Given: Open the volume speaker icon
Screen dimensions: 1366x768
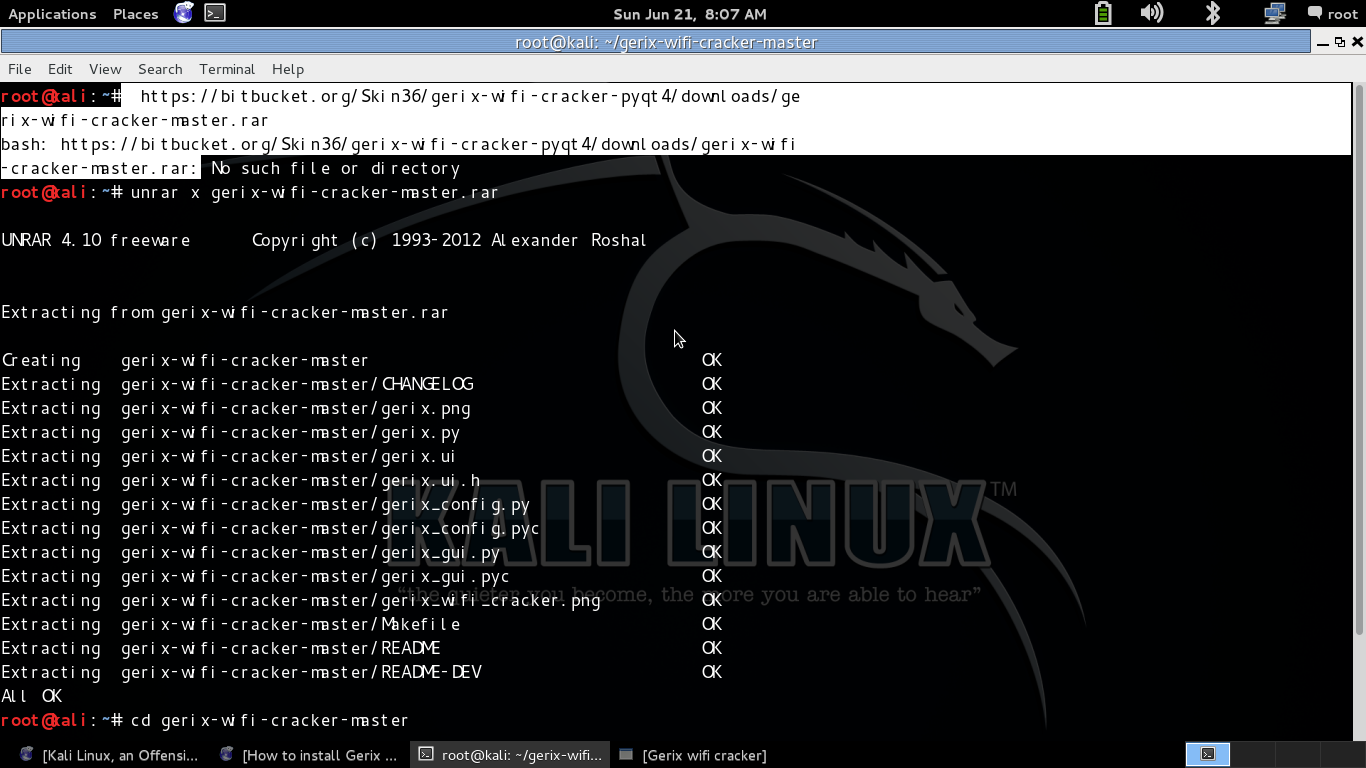Looking at the screenshot, I should pyautogui.click(x=1152, y=13).
